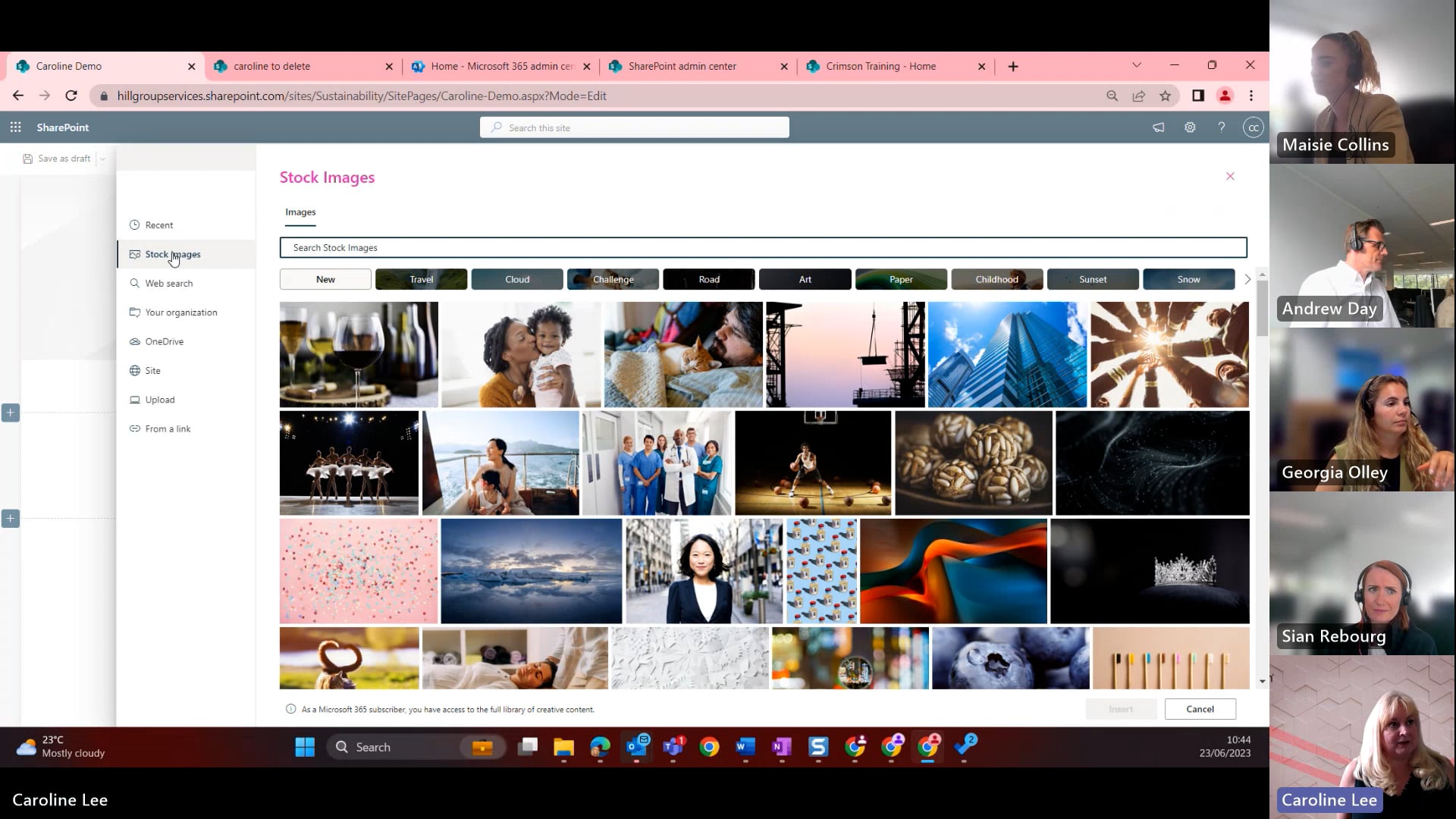Open help using the question mark icon
Screen dimensions: 1456x819
[x=1222, y=127]
